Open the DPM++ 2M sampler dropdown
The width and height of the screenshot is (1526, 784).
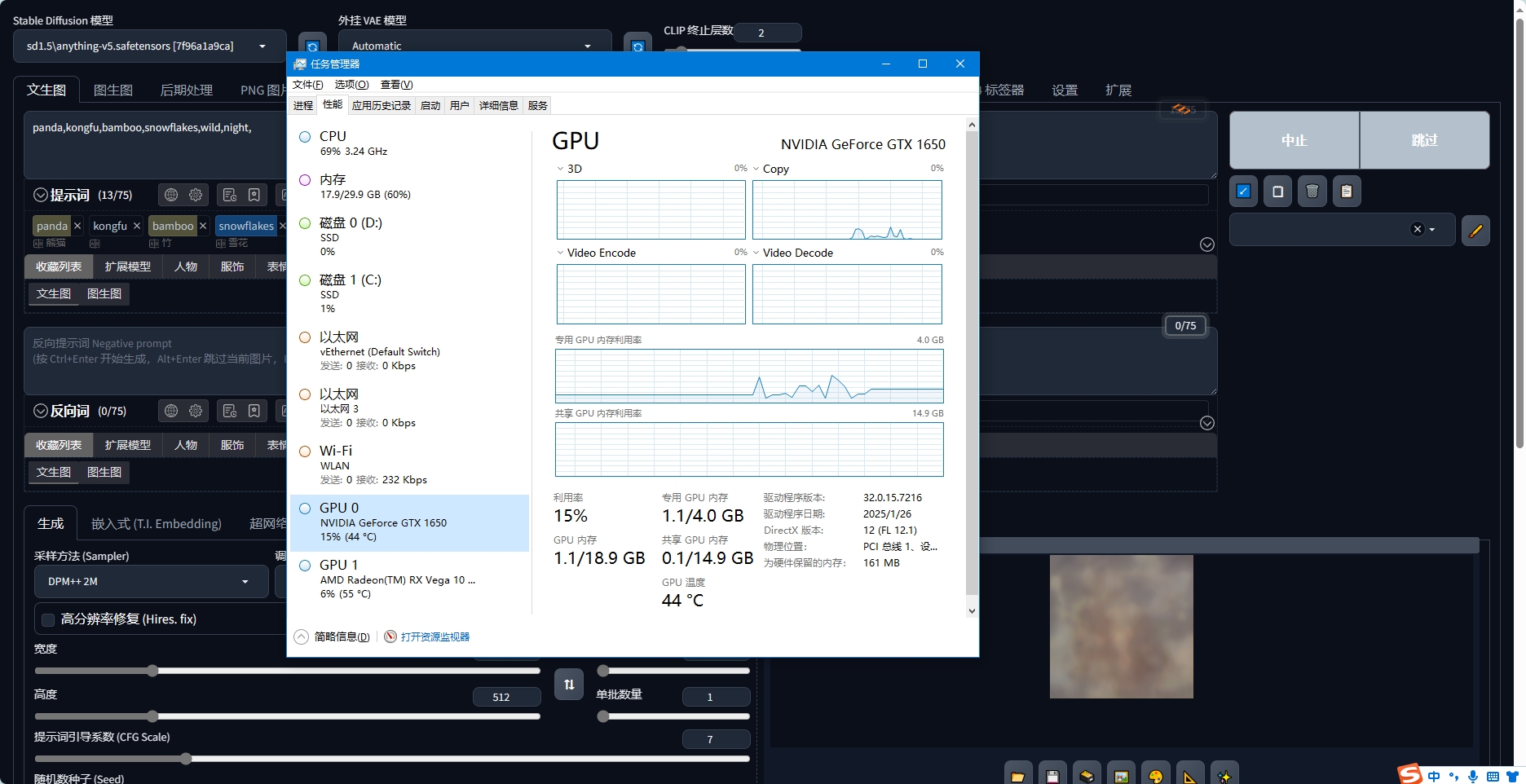(151, 582)
